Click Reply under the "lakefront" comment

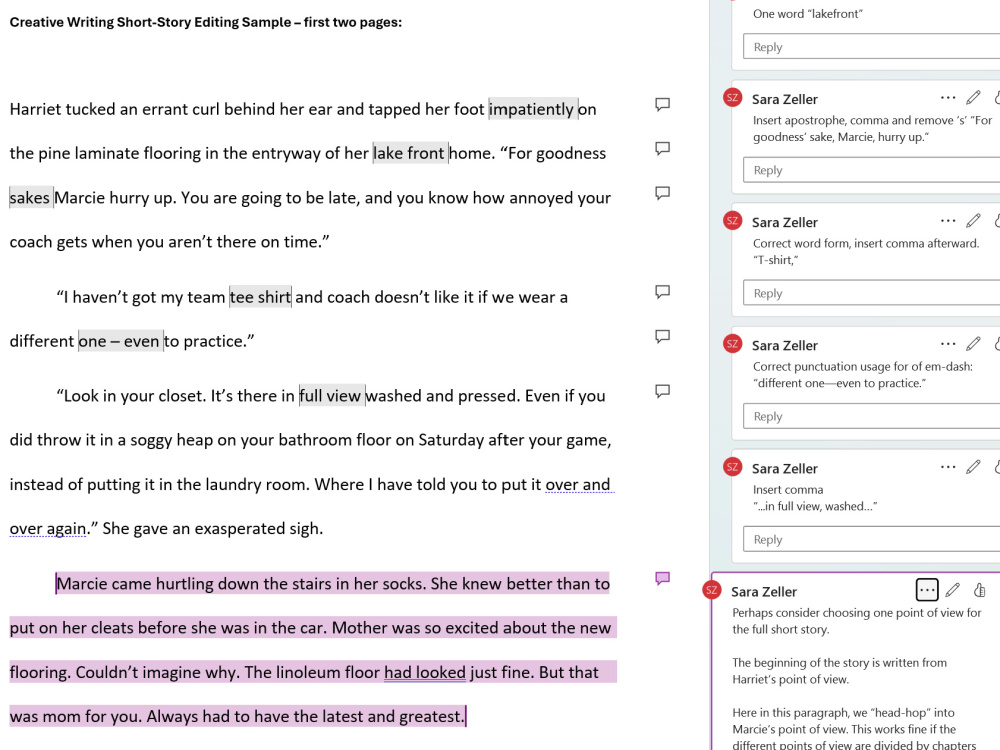coord(870,47)
